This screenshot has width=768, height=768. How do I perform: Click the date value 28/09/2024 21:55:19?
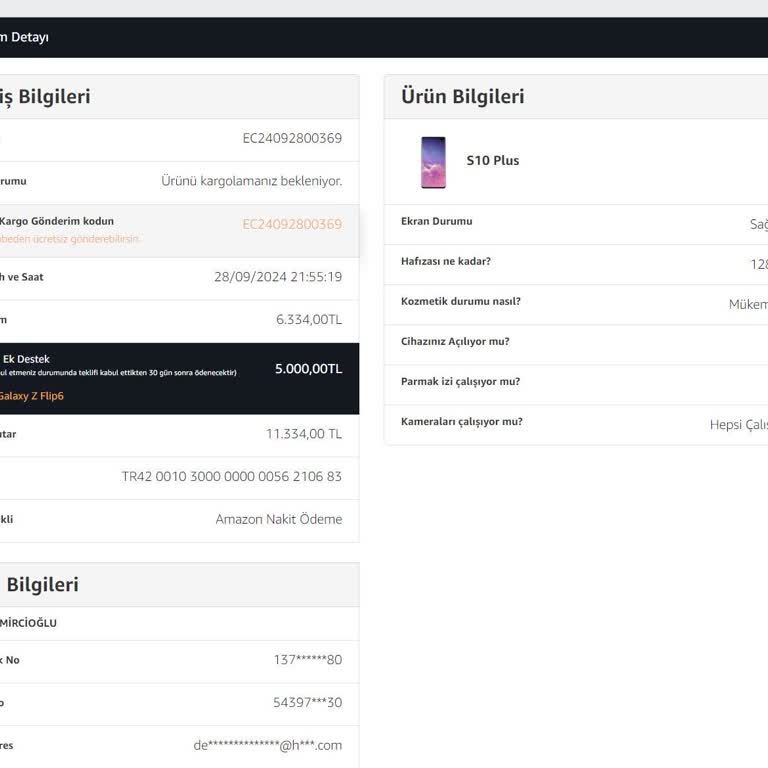278,277
